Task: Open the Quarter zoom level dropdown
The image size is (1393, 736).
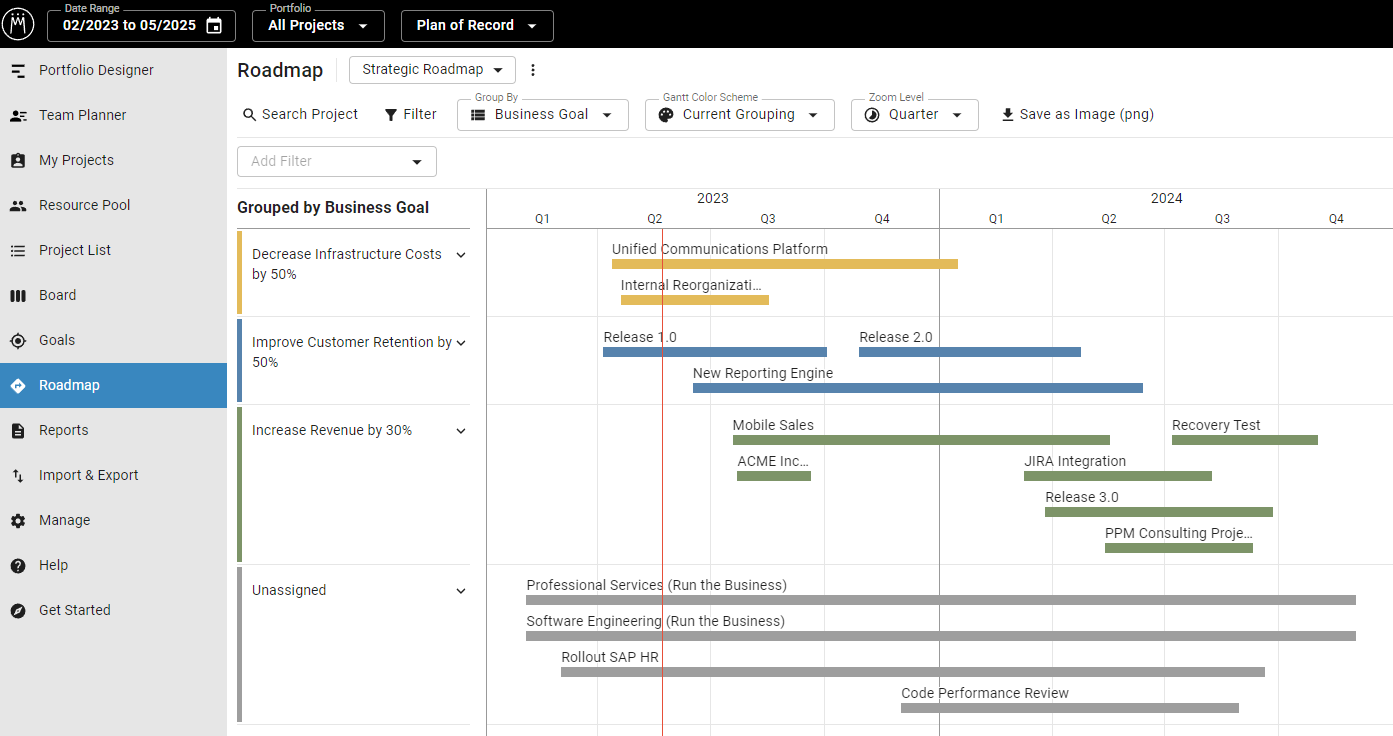Action: point(914,115)
